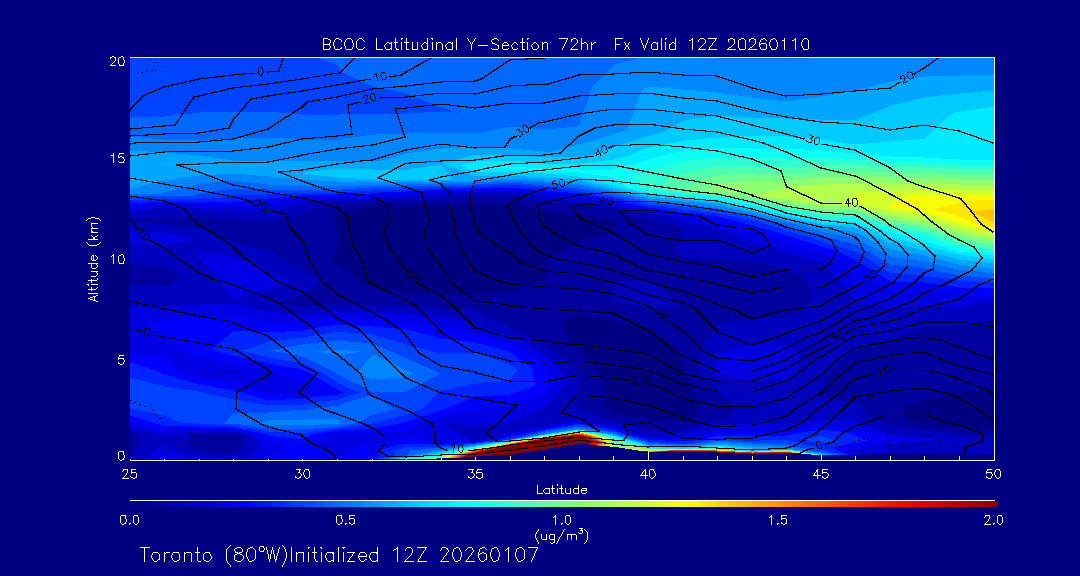Click the yellow-orange maximum near latitude 50

point(975,210)
